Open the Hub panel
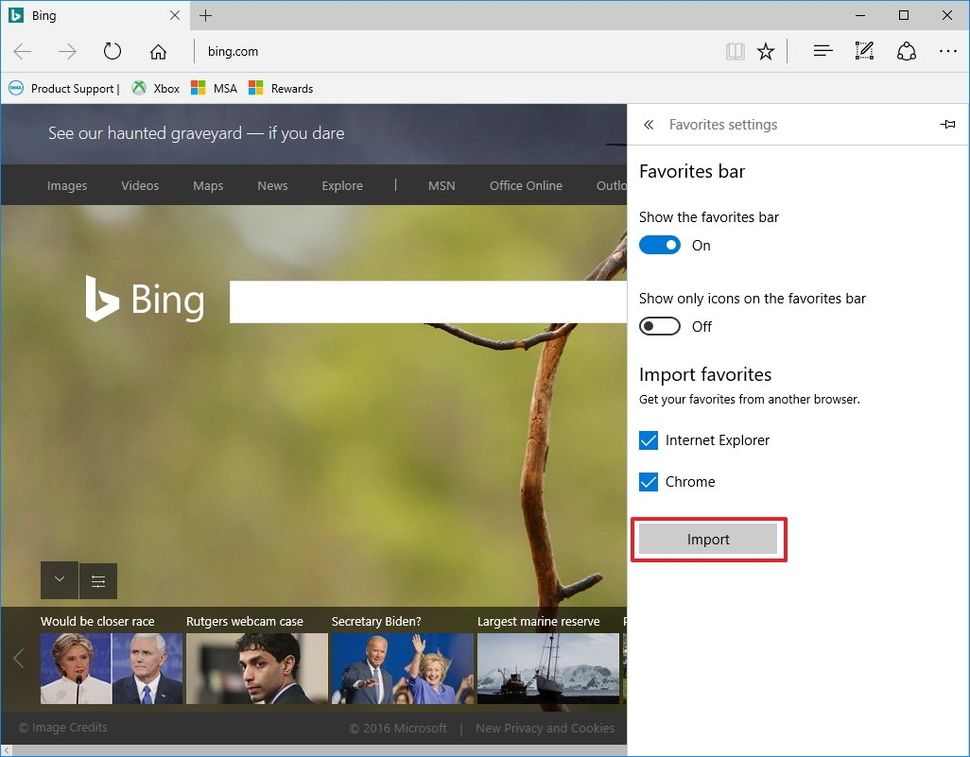Image resolution: width=970 pixels, height=757 pixels. tap(822, 50)
